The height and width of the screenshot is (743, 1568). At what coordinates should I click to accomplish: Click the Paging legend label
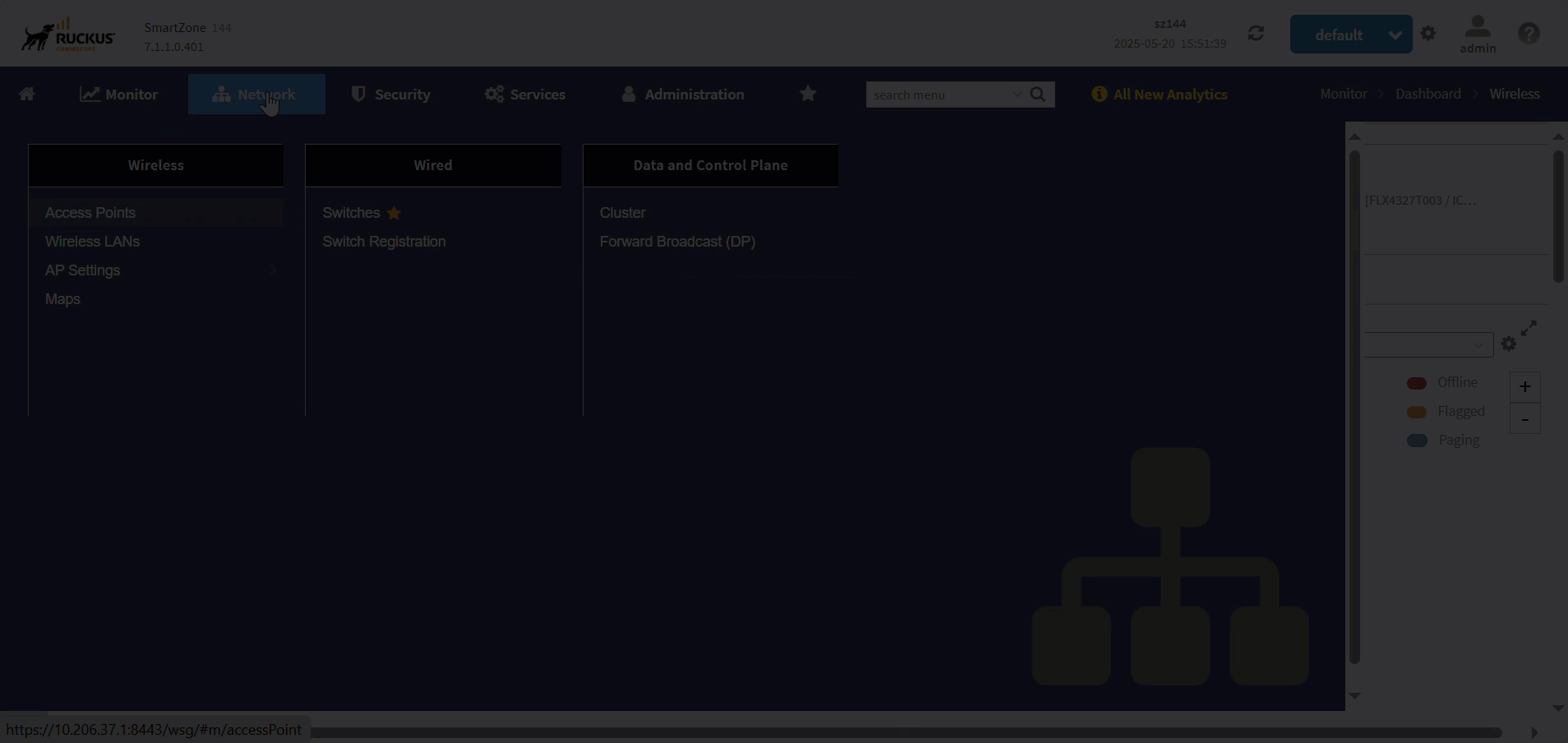pos(1459,441)
